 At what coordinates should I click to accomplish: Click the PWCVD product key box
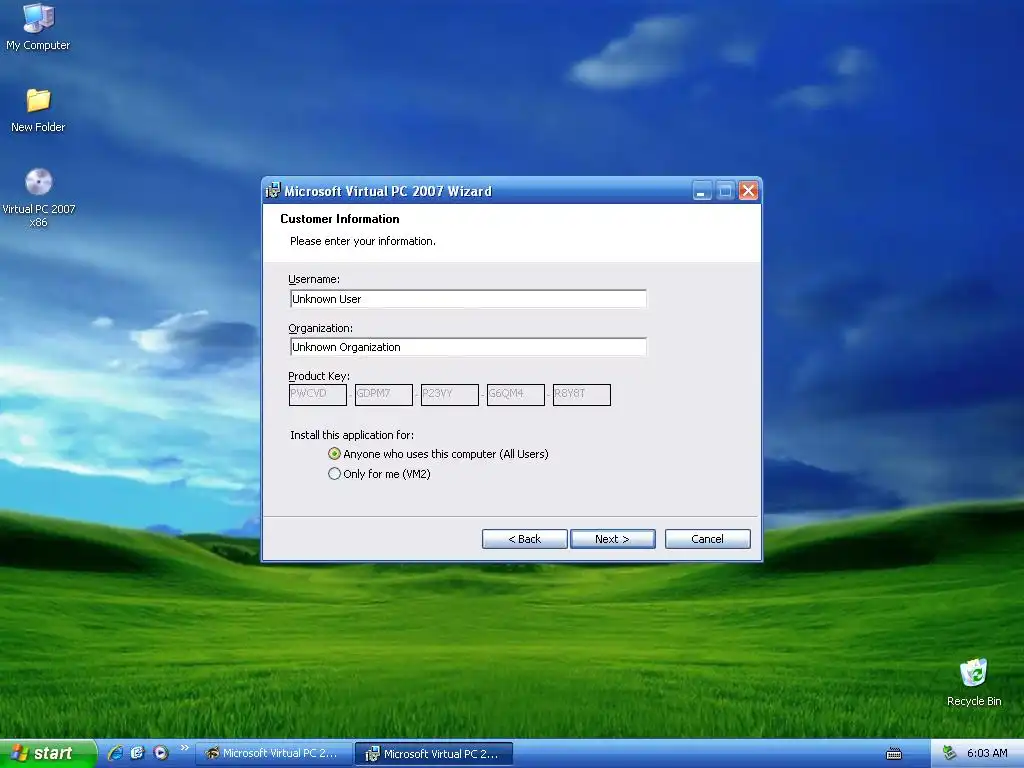pos(317,394)
